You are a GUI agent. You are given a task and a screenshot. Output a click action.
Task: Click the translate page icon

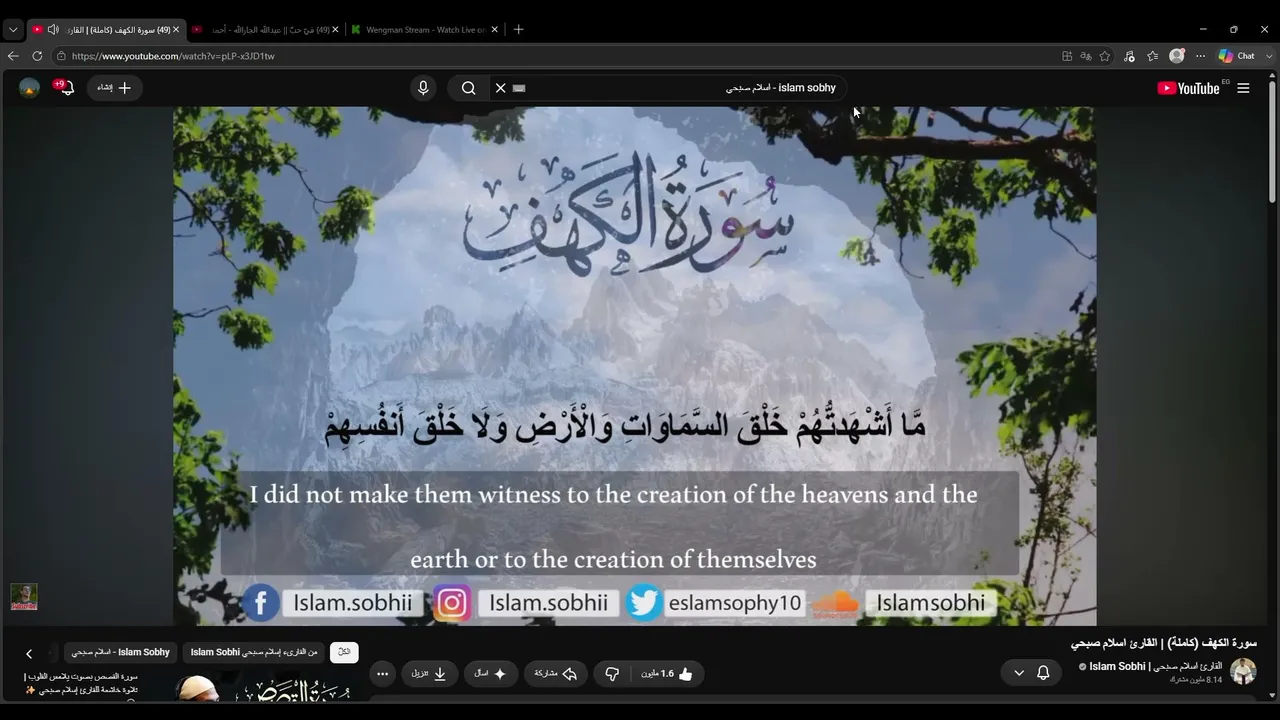coord(1086,56)
